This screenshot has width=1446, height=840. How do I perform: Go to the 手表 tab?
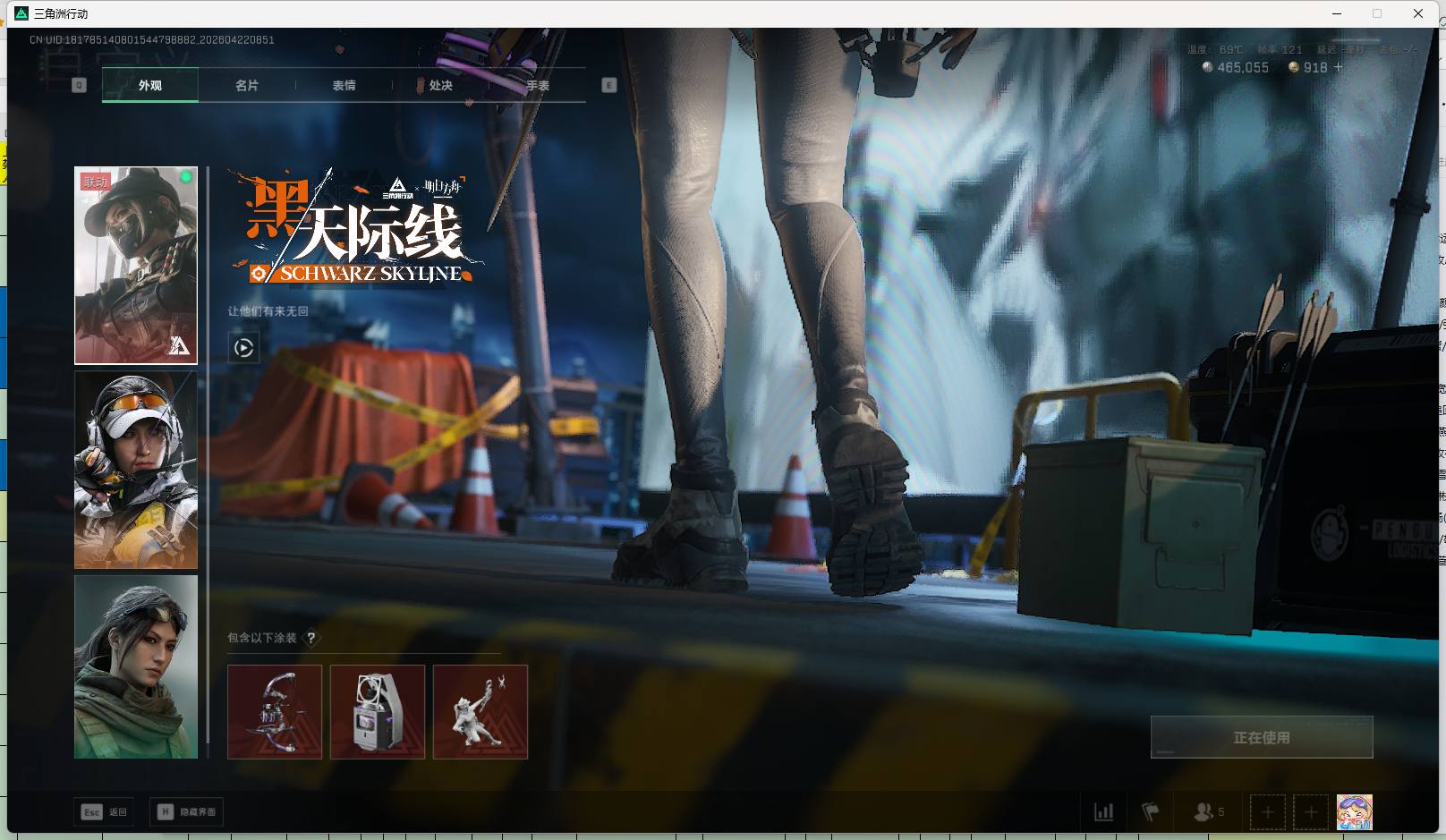click(537, 86)
